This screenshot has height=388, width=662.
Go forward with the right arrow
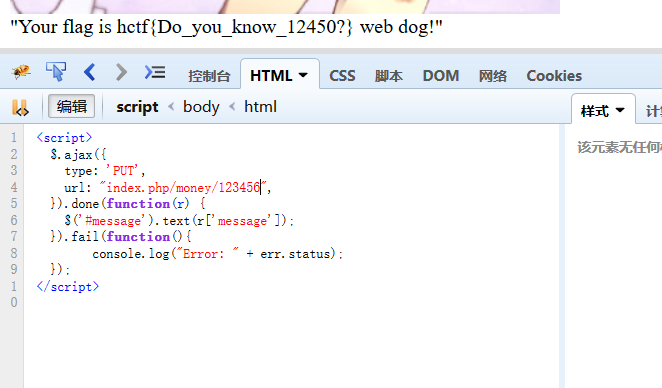[x=121, y=72]
